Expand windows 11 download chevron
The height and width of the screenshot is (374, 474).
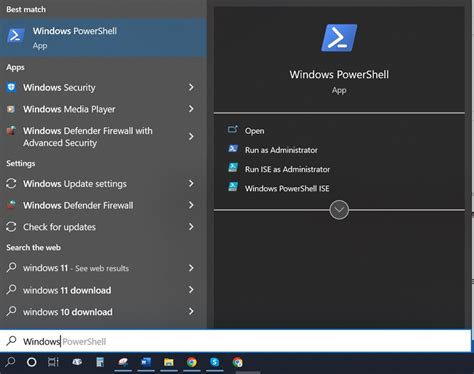point(191,289)
